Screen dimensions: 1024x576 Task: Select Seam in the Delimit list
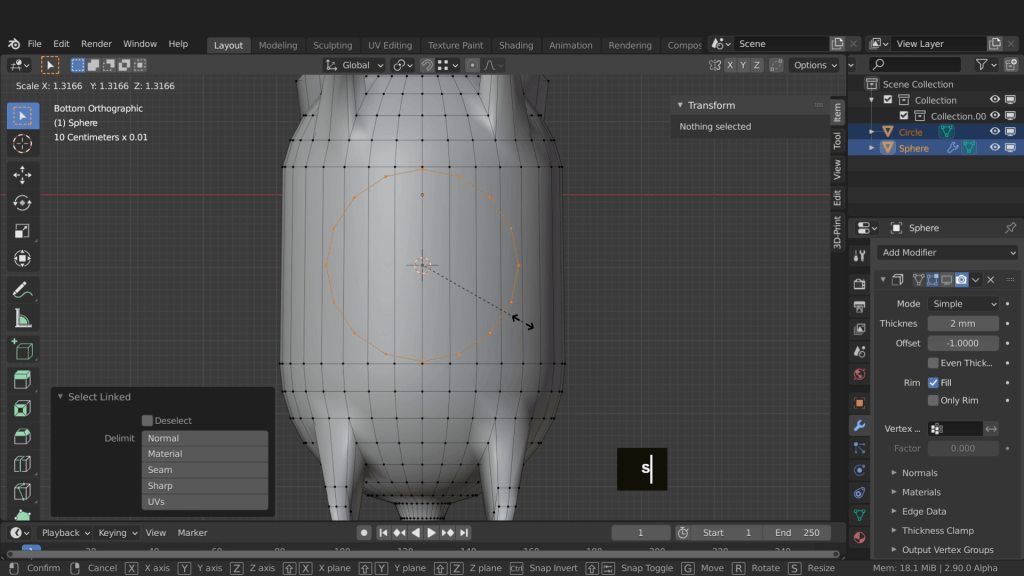[205, 470]
